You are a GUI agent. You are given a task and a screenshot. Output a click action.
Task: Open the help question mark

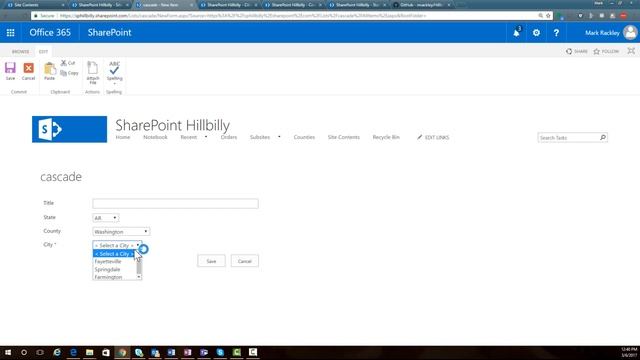pyautogui.click(x=556, y=33)
